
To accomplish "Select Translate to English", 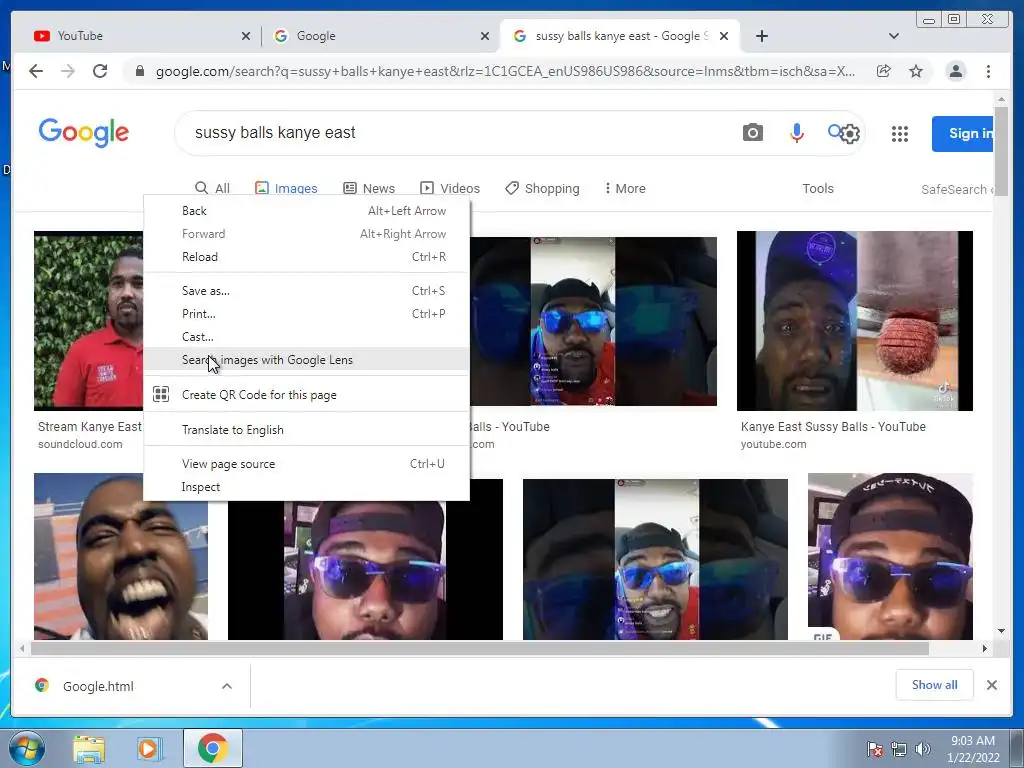I will tap(306, 430).
